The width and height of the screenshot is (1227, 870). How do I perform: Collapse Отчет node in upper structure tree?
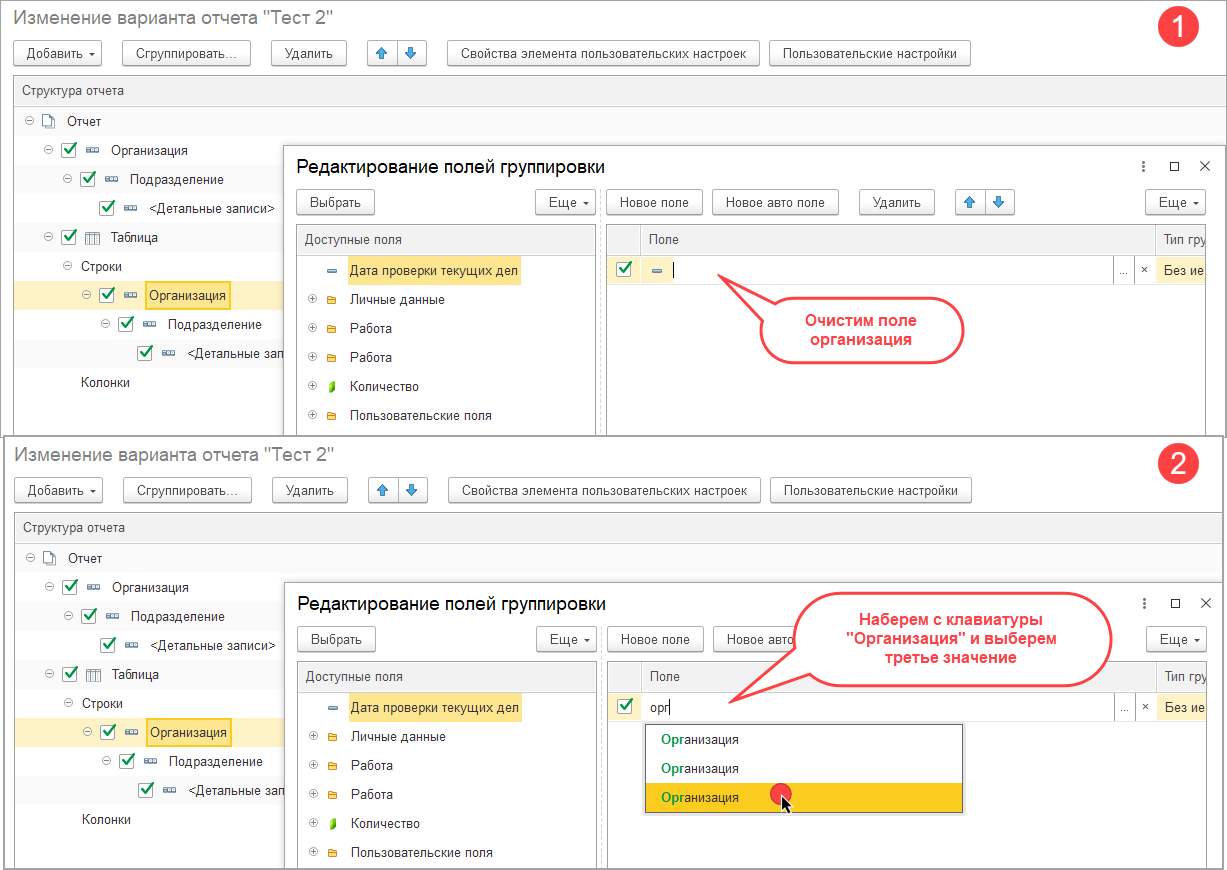tap(28, 121)
